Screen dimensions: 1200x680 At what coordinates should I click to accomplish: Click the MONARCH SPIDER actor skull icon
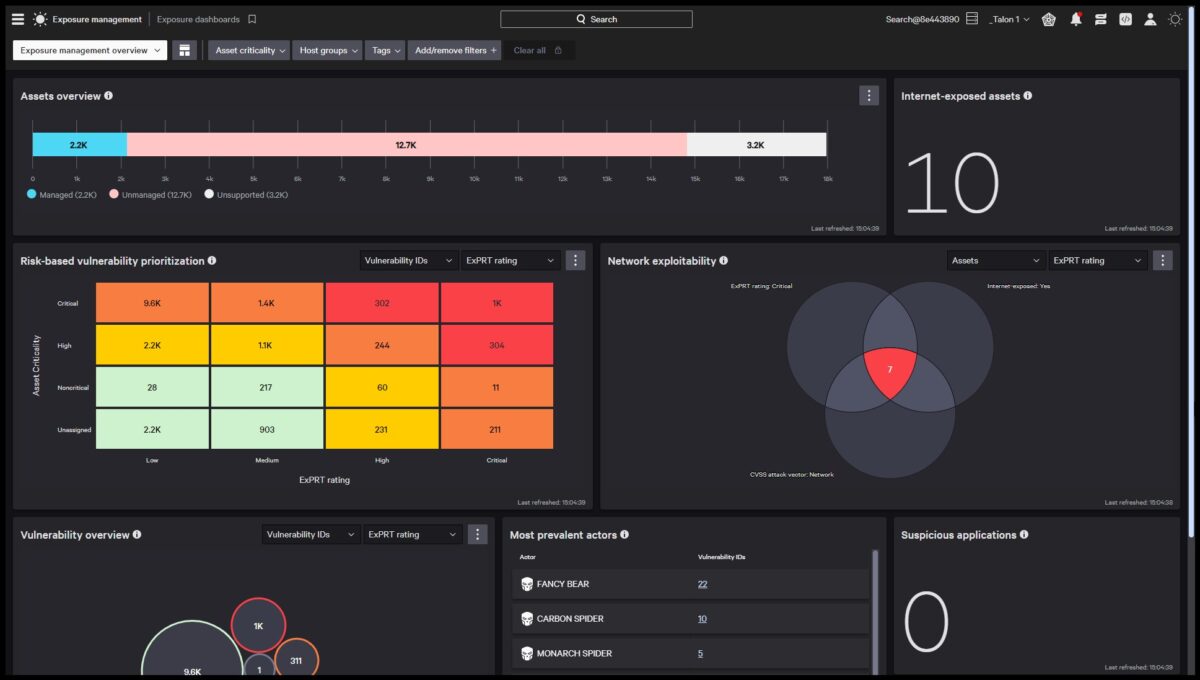[527, 653]
